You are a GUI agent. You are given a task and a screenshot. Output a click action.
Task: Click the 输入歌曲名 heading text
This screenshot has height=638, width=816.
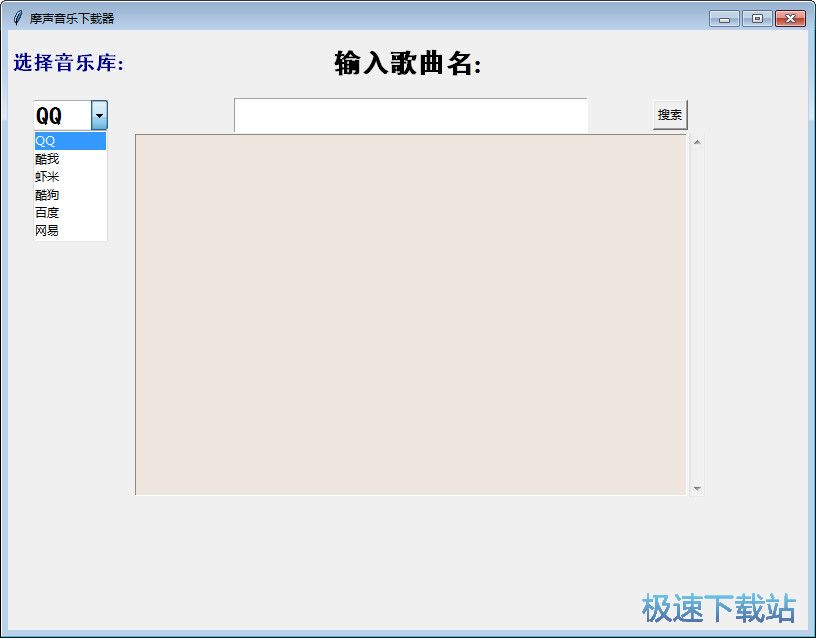[x=408, y=64]
